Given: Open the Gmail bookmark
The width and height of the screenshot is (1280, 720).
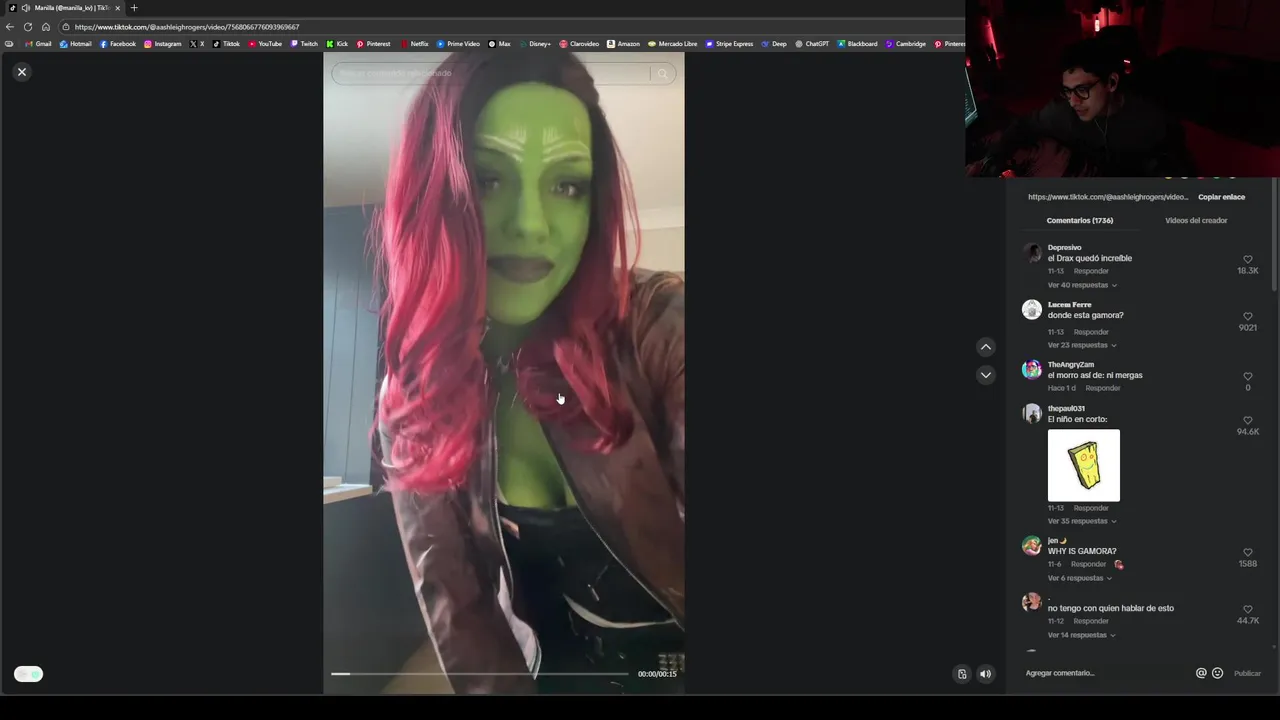Looking at the screenshot, I should (x=38, y=44).
